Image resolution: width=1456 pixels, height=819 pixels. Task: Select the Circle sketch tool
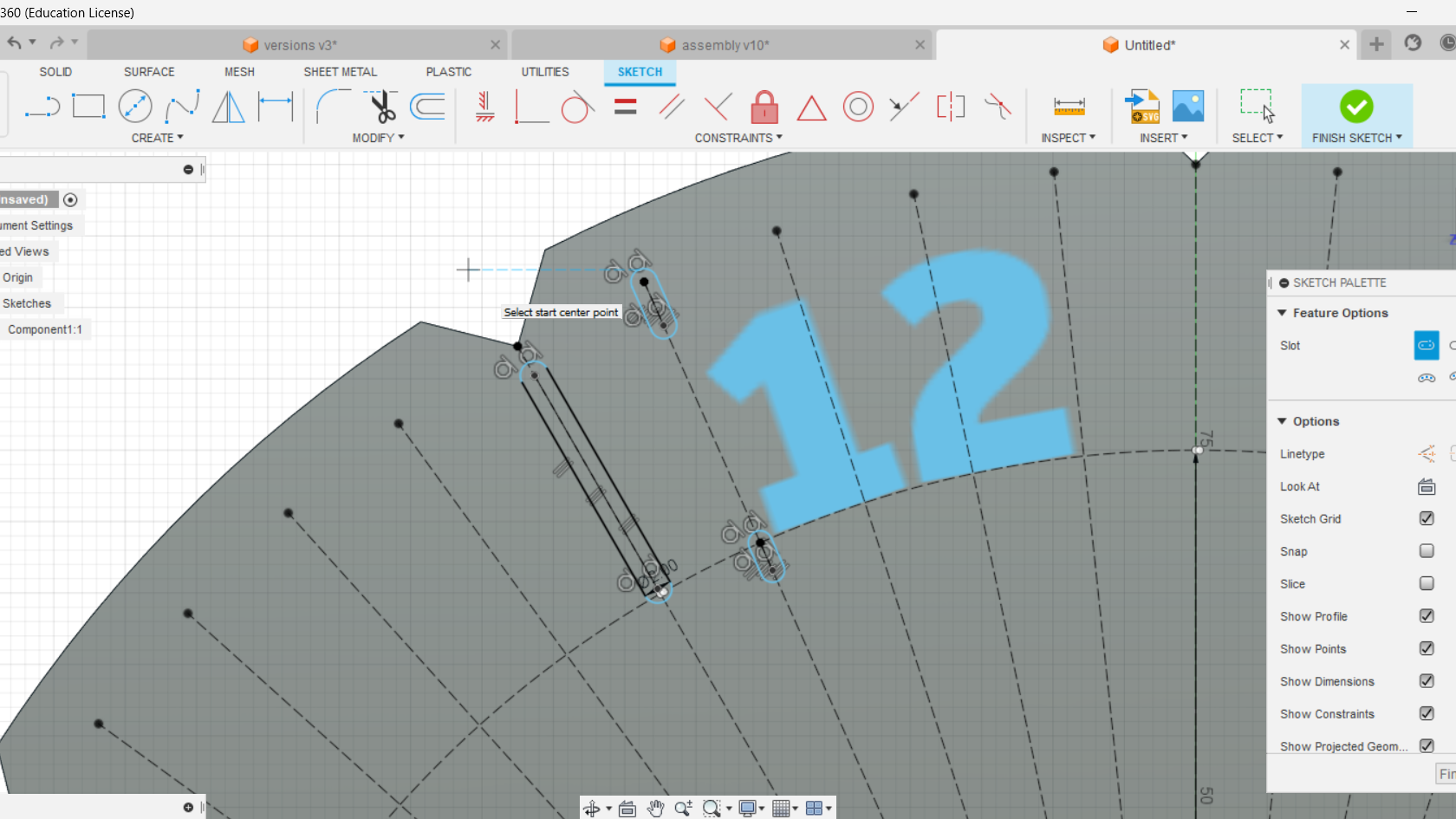(135, 106)
